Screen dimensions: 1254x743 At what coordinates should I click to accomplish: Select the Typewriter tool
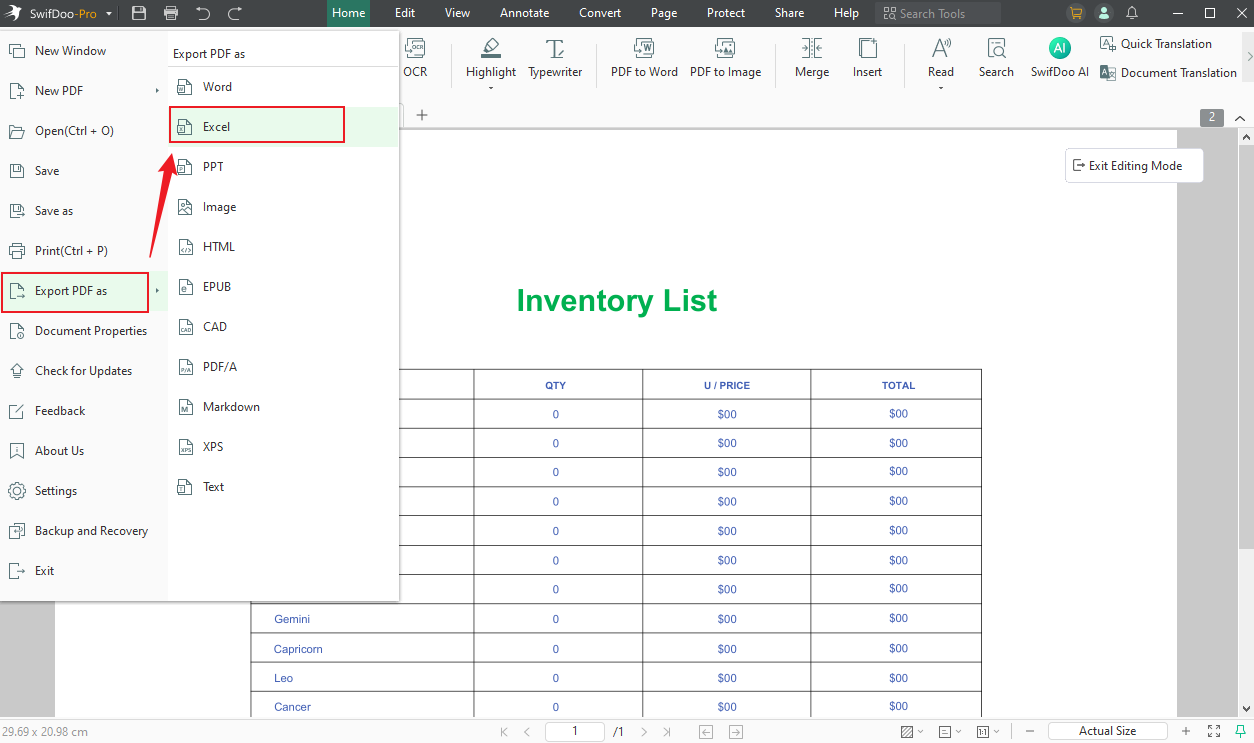coord(555,59)
